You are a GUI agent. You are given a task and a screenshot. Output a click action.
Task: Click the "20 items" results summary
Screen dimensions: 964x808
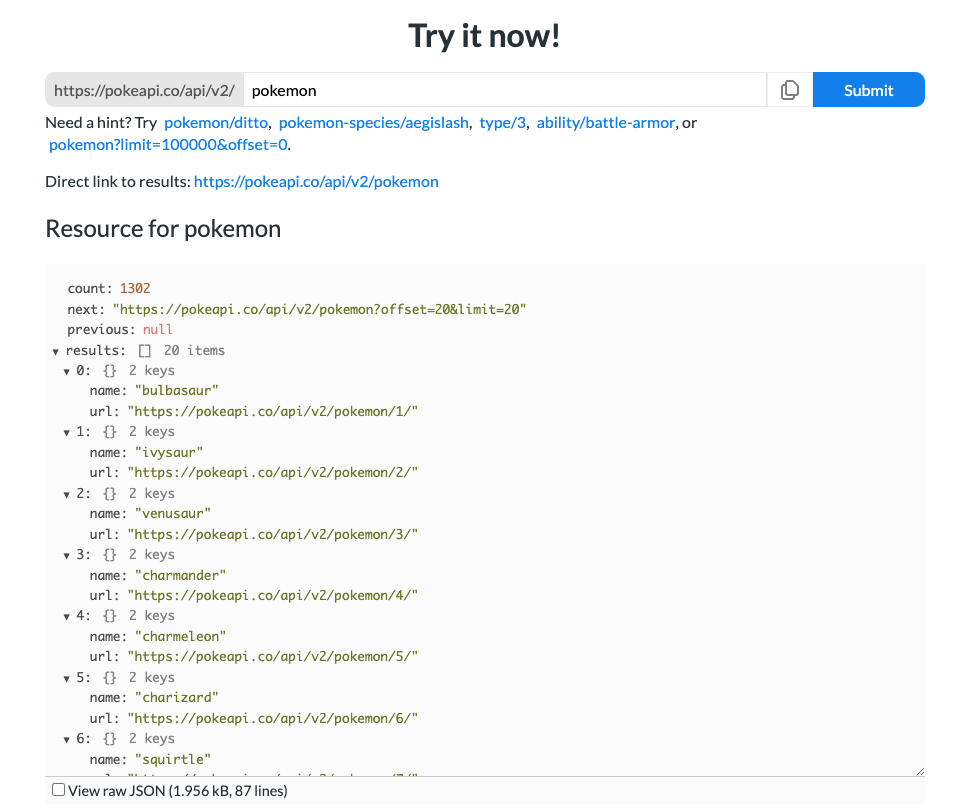coord(194,351)
